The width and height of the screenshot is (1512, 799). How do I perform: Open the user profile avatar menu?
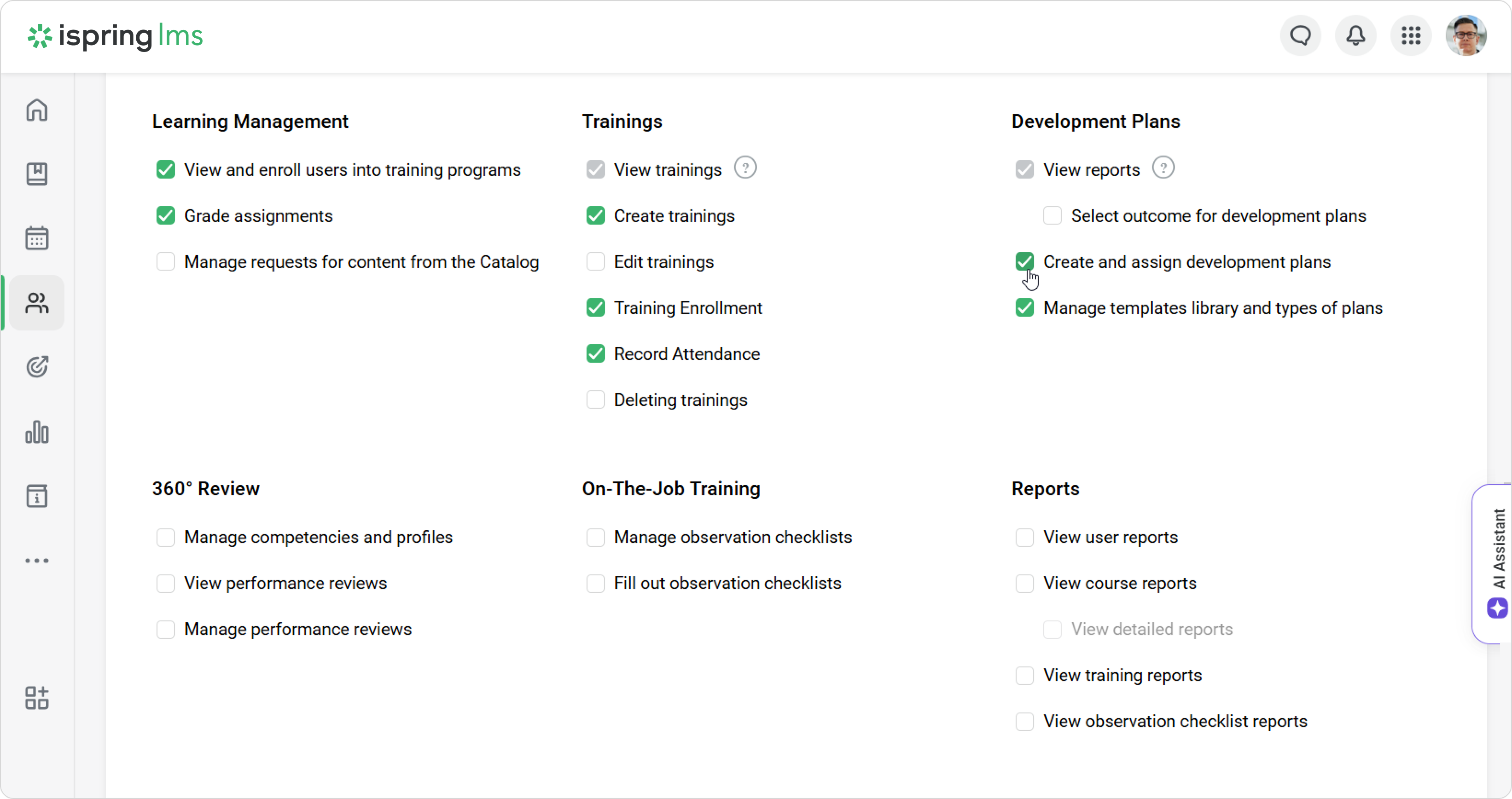[x=1465, y=36]
